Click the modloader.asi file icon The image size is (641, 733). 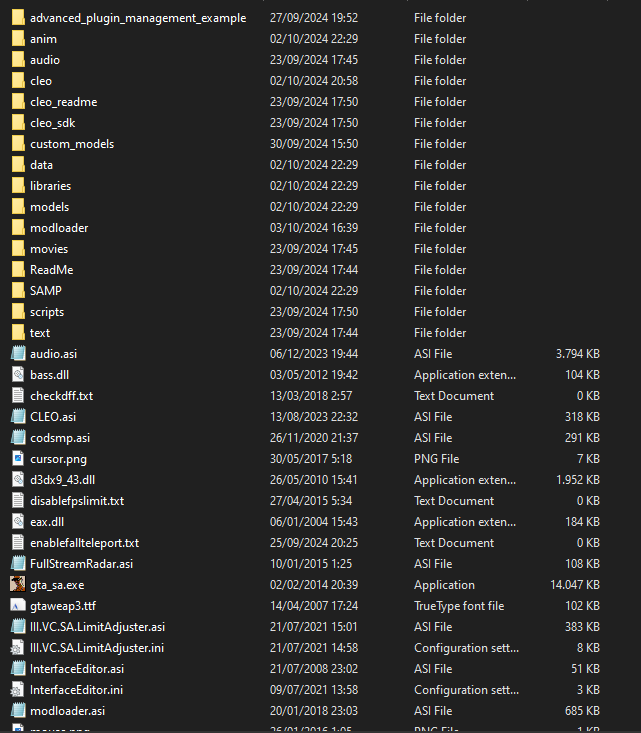point(18,711)
